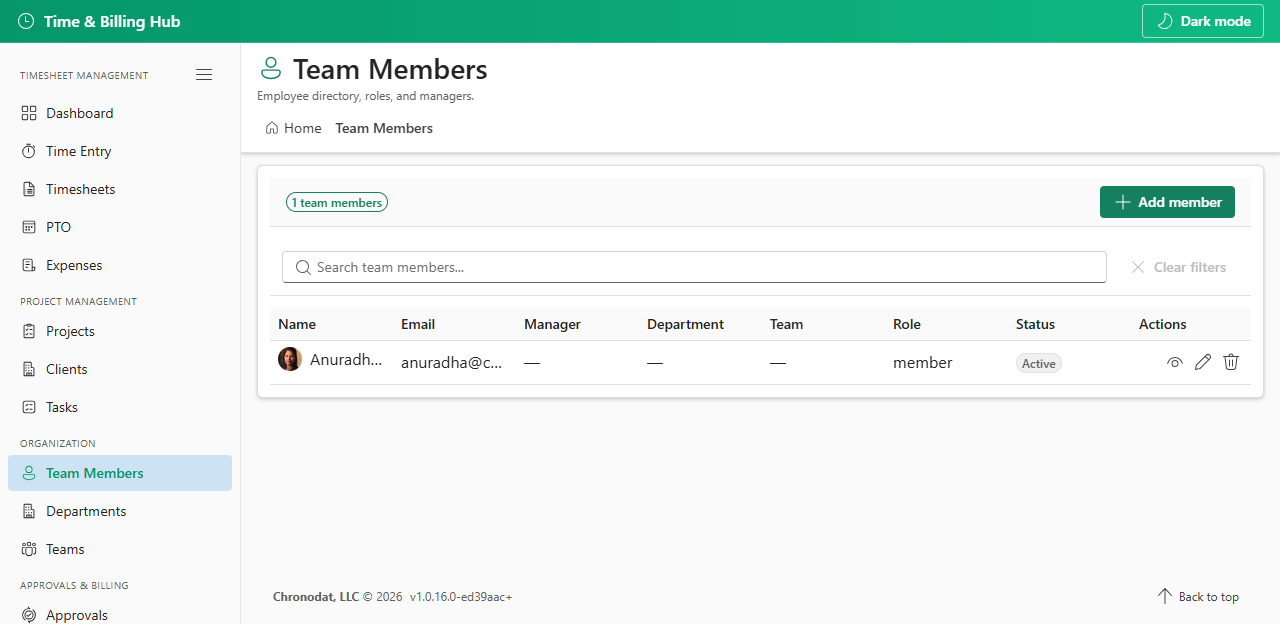Collapse sidebar with hamburger icon
The width and height of the screenshot is (1280, 624).
coord(204,75)
